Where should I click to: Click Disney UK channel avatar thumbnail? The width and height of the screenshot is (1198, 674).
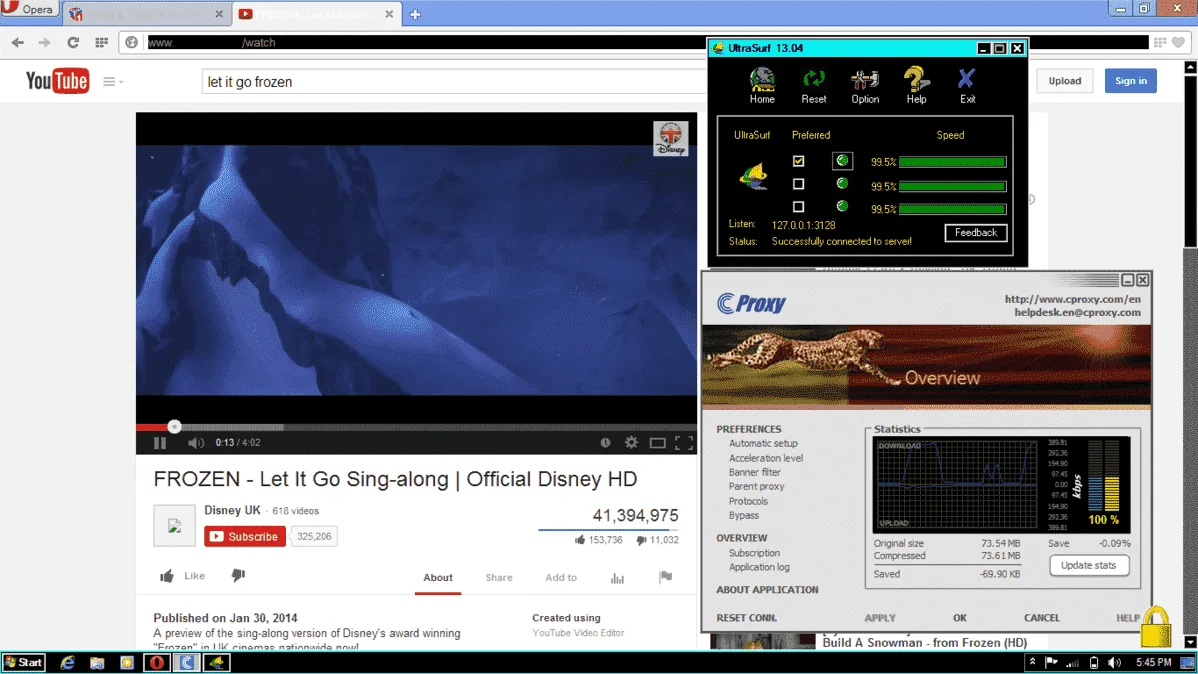point(174,526)
